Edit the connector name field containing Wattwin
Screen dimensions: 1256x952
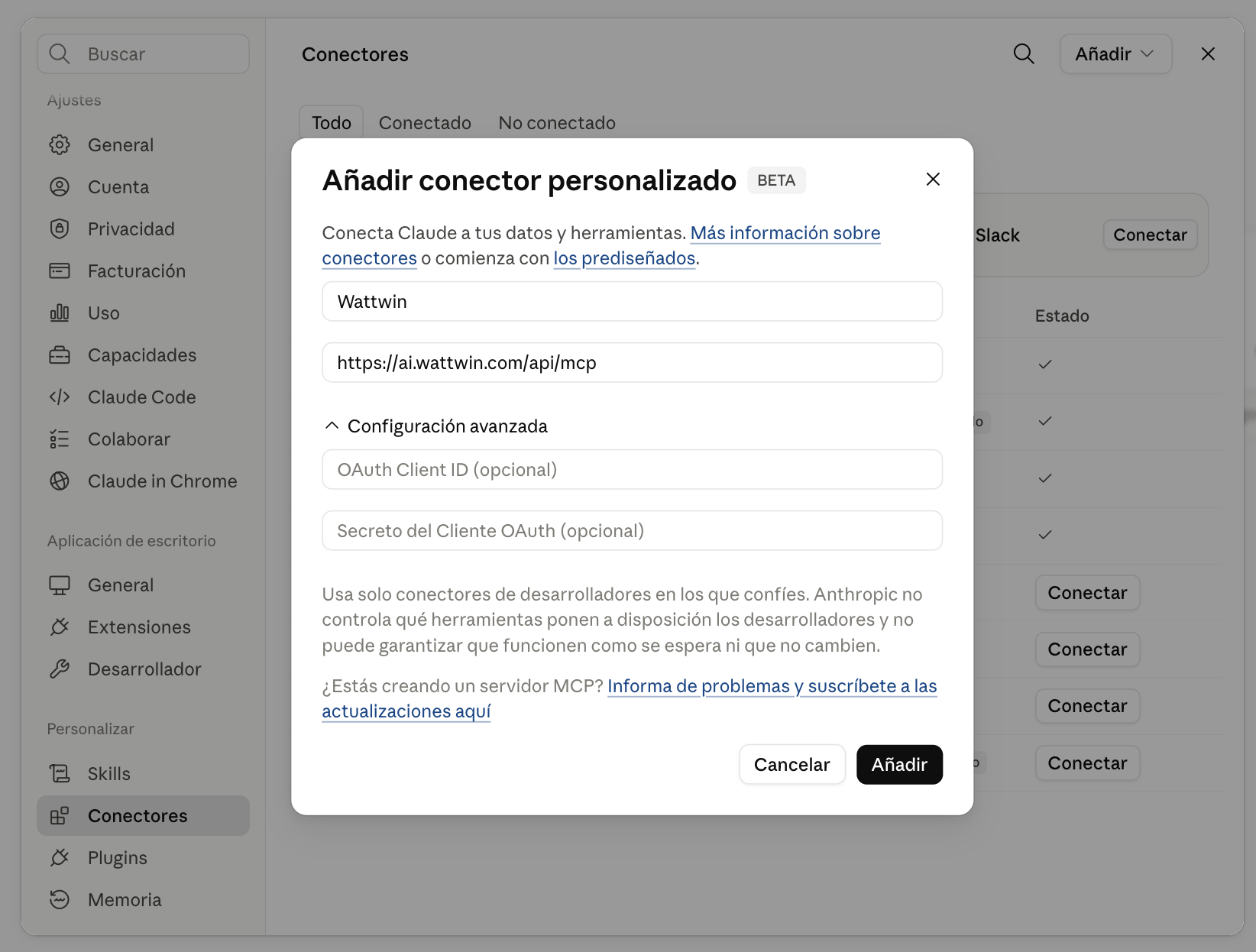click(632, 302)
